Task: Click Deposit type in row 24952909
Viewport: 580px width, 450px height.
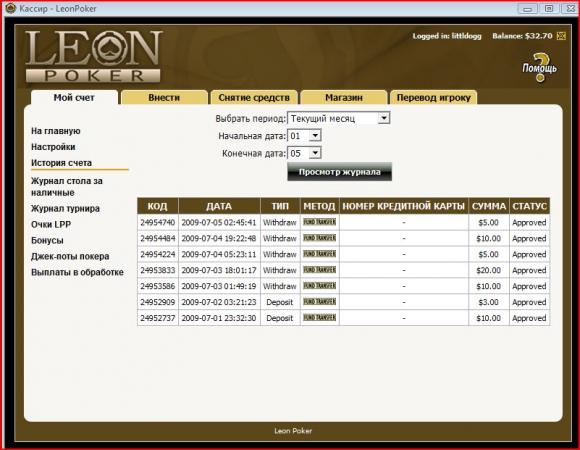Action: (280, 302)
